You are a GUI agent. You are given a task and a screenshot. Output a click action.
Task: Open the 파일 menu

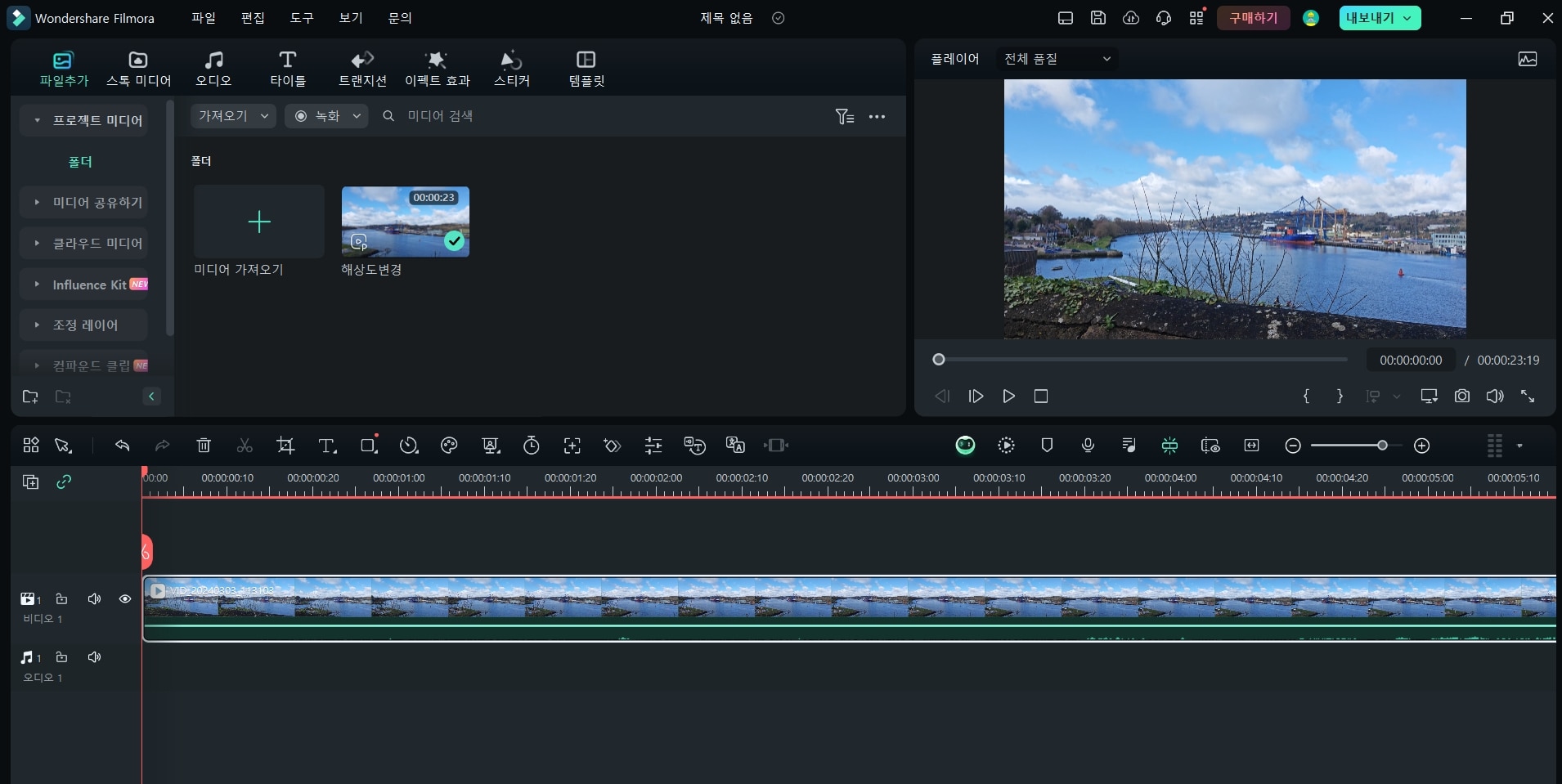click(204, 18)
